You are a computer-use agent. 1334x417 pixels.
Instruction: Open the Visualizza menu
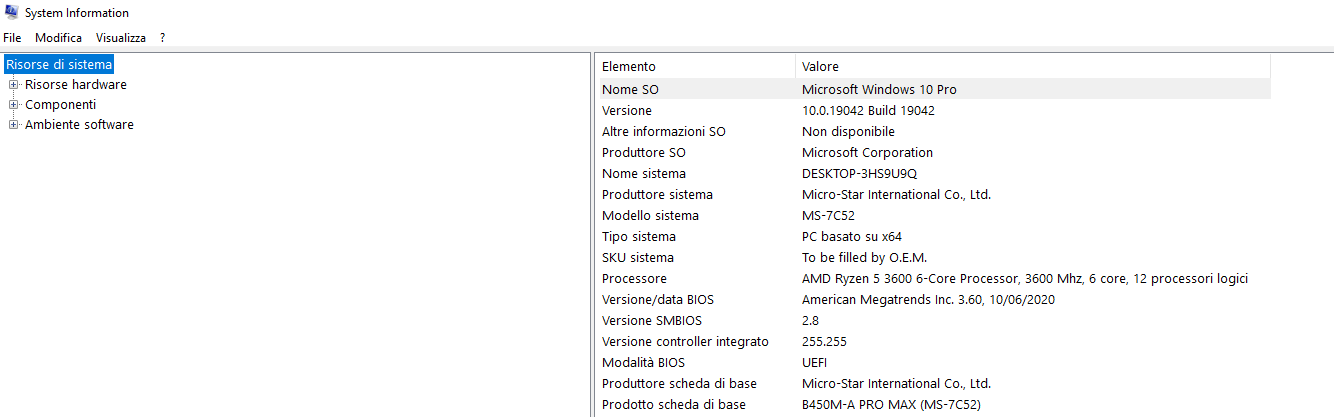pyautogui.click(x=120, y=37)
